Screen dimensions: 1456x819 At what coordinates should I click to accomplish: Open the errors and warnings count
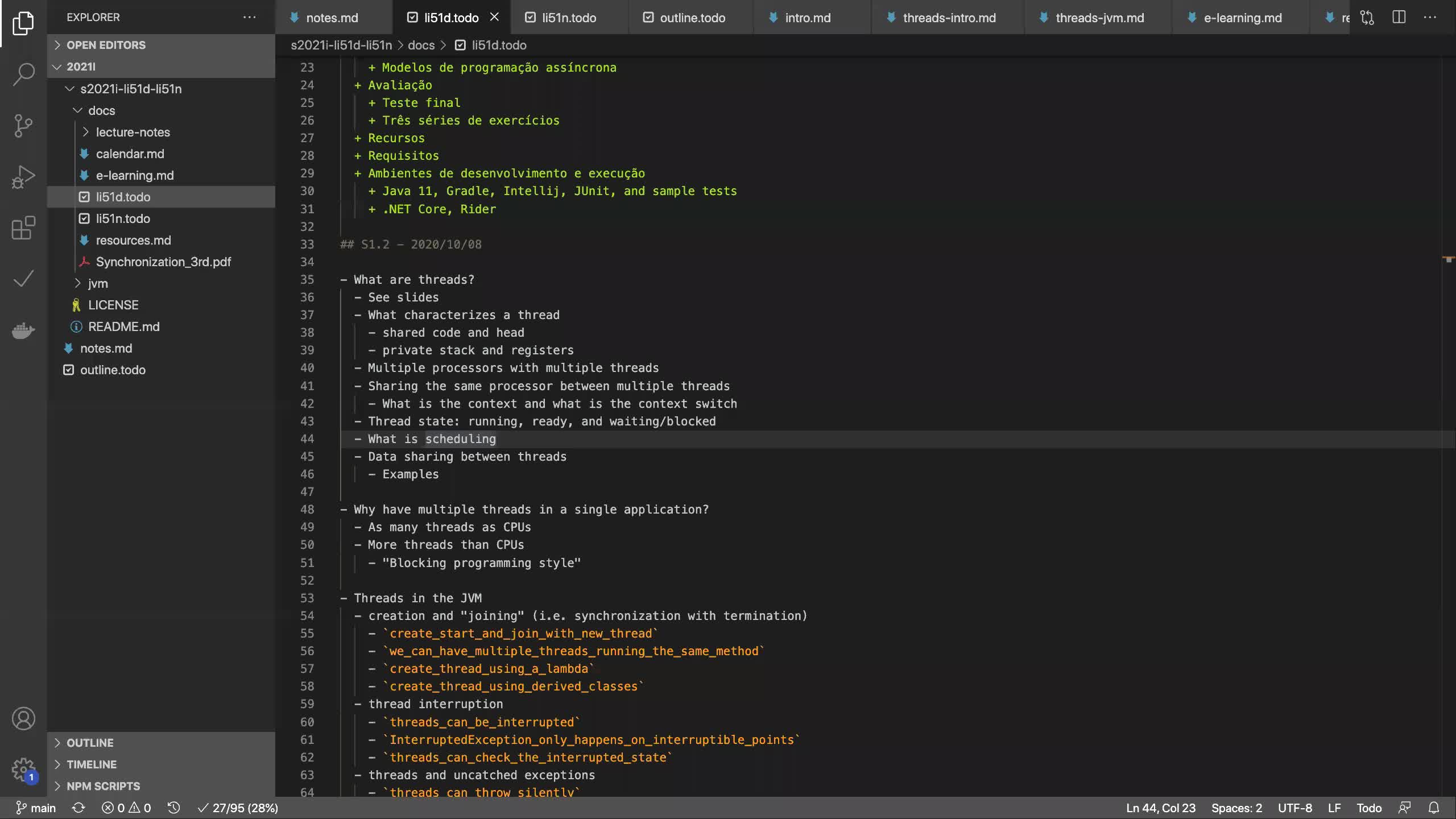pos(126,808)
